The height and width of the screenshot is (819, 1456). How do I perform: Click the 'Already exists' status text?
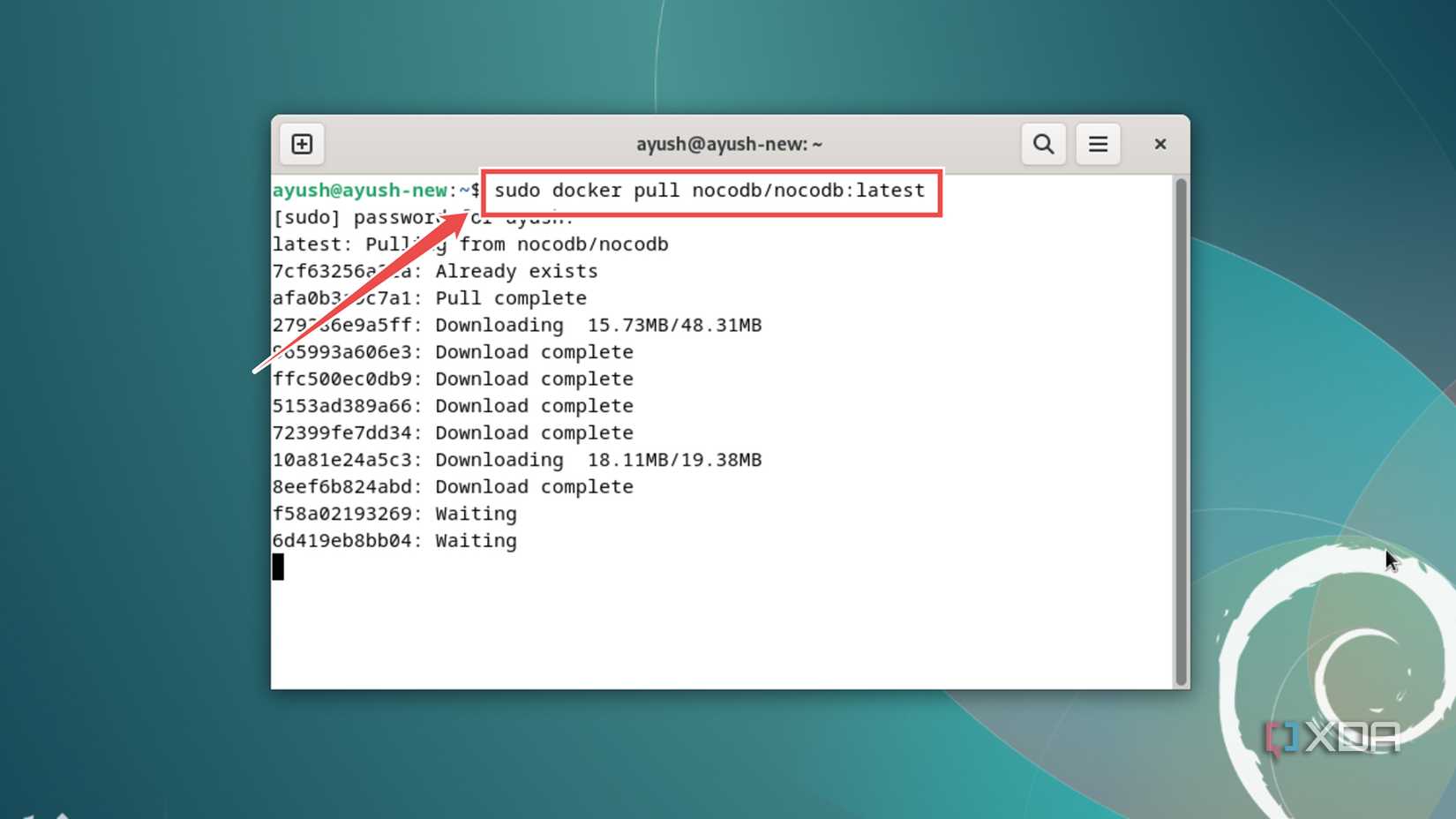coord(515,271)
